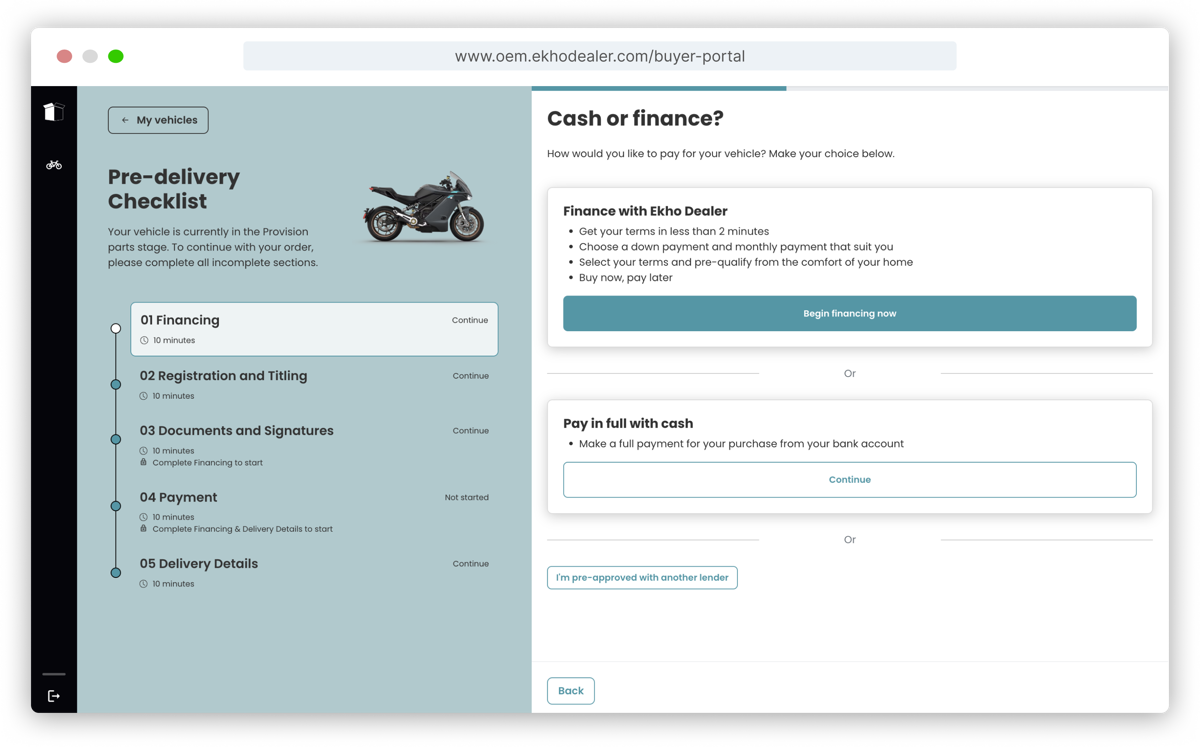Image resolution: width=1200 pixels, height=747 pixels.
Task: Click the Buy now, pay later bullet text
Action: [x=626, y=278]
